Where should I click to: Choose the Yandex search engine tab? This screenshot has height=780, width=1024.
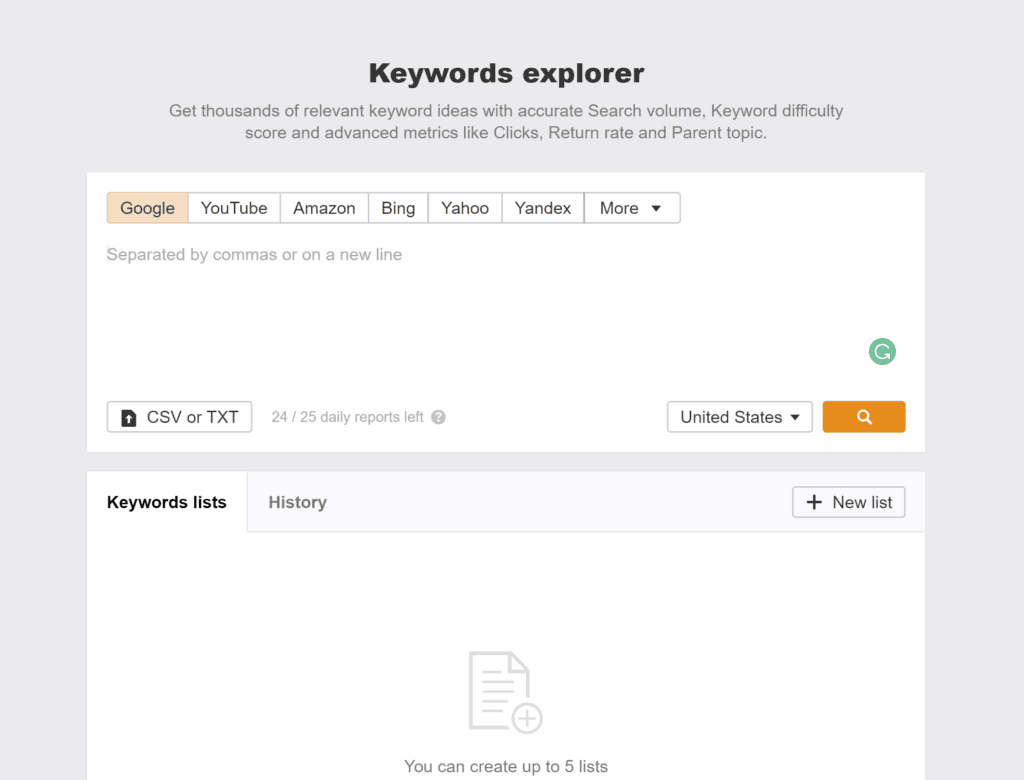pyautogui.click(x=543, y=208)
